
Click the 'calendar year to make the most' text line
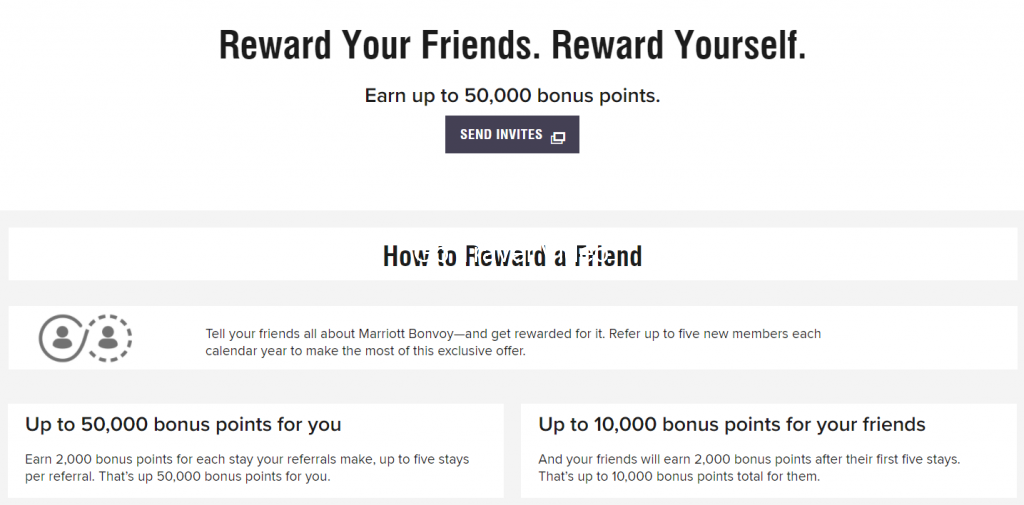[365, 351]
